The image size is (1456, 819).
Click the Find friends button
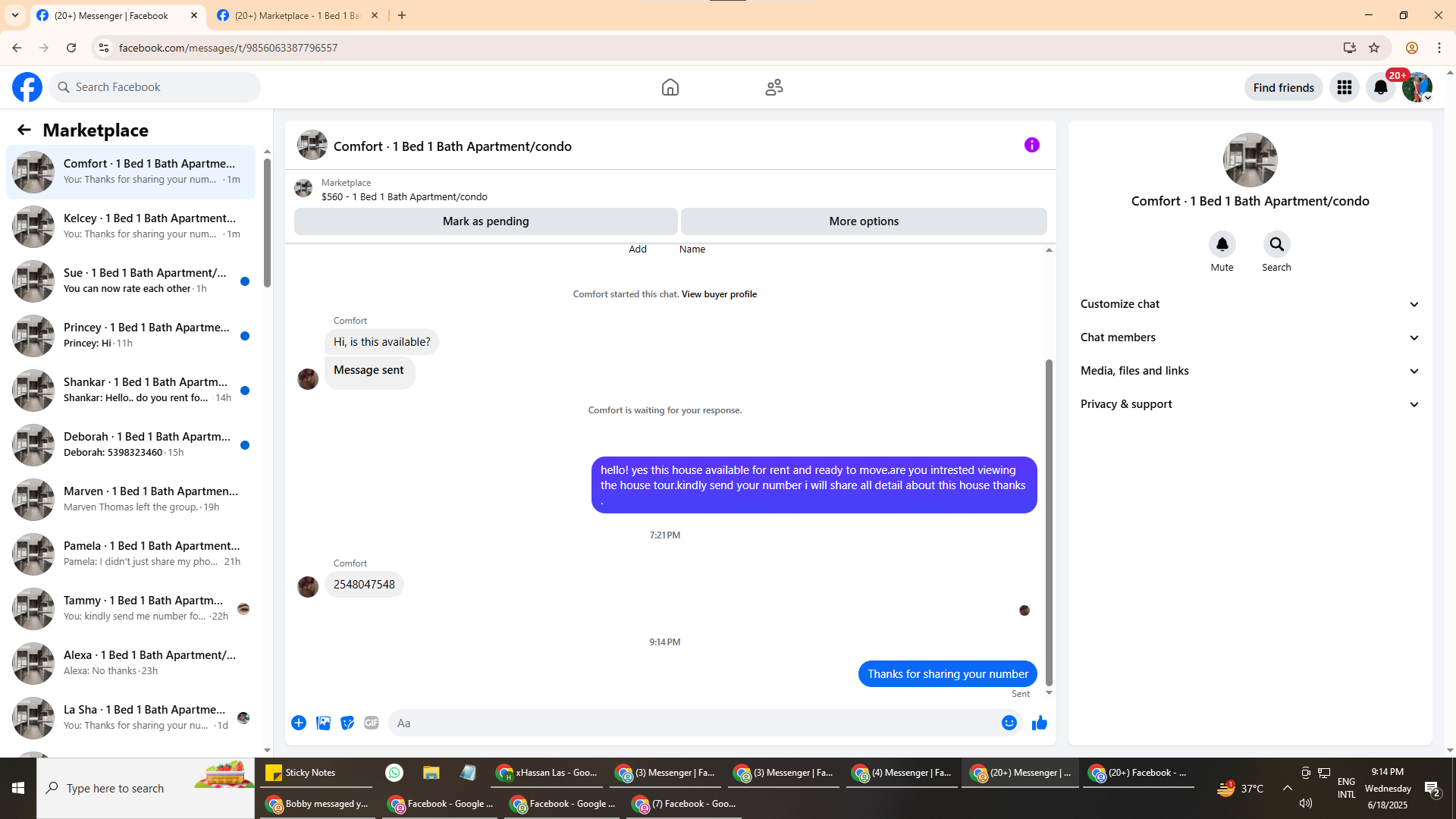tap(1283, 87)
